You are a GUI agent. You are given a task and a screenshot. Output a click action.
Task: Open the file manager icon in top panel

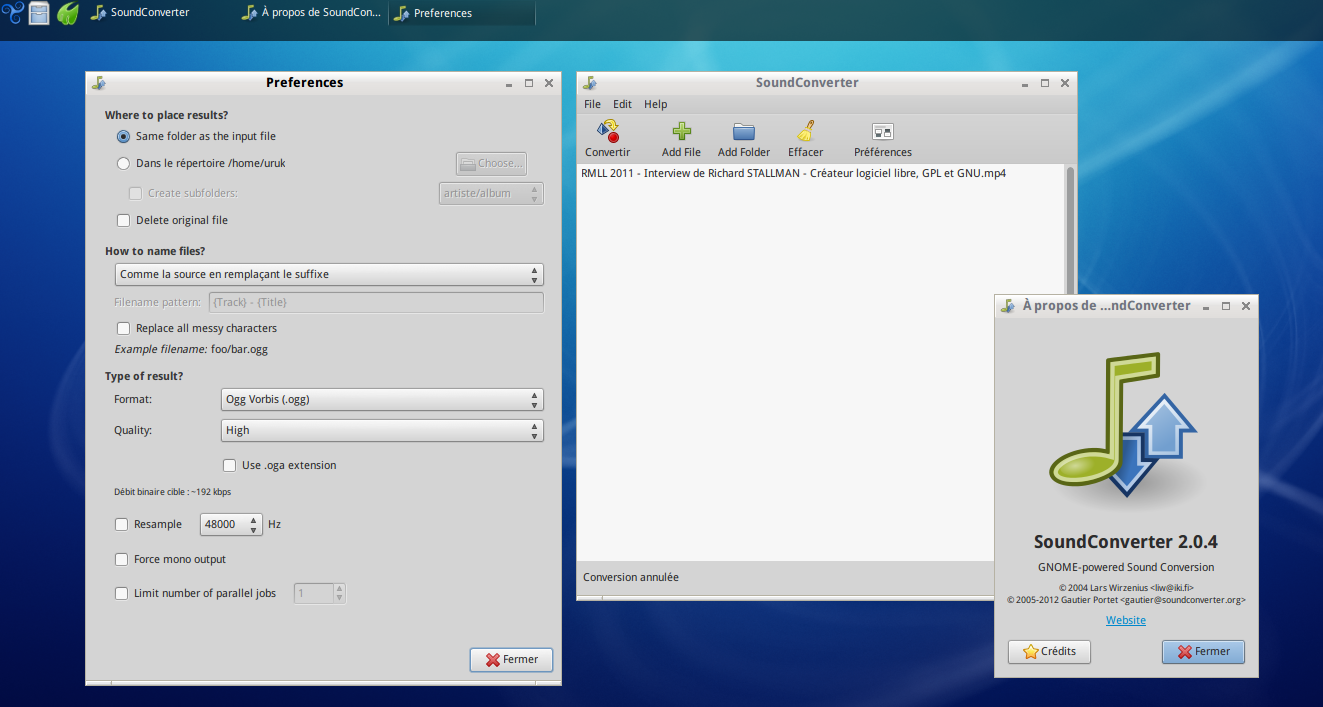pos(39,13)
